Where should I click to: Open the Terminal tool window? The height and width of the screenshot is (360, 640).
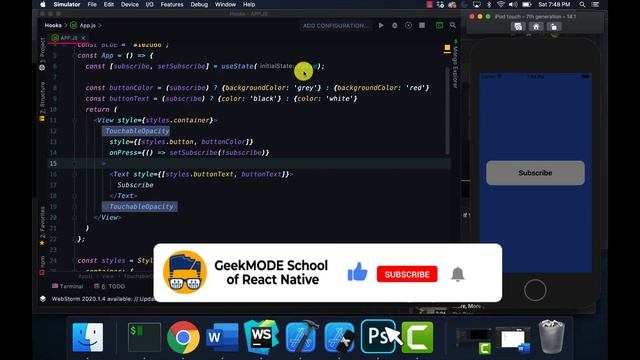[x=68, y=287]
